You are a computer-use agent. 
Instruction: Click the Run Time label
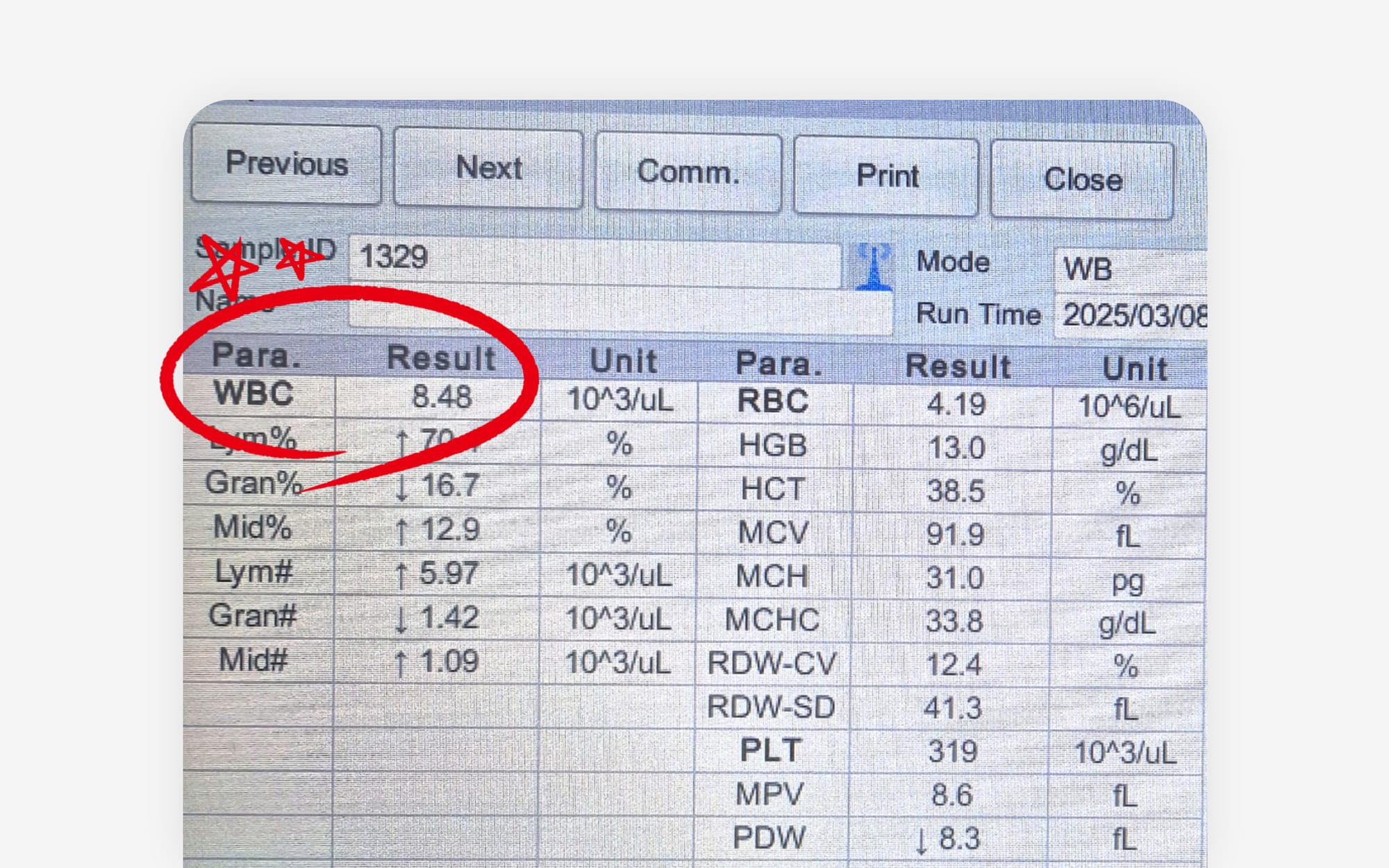point(979,314)
